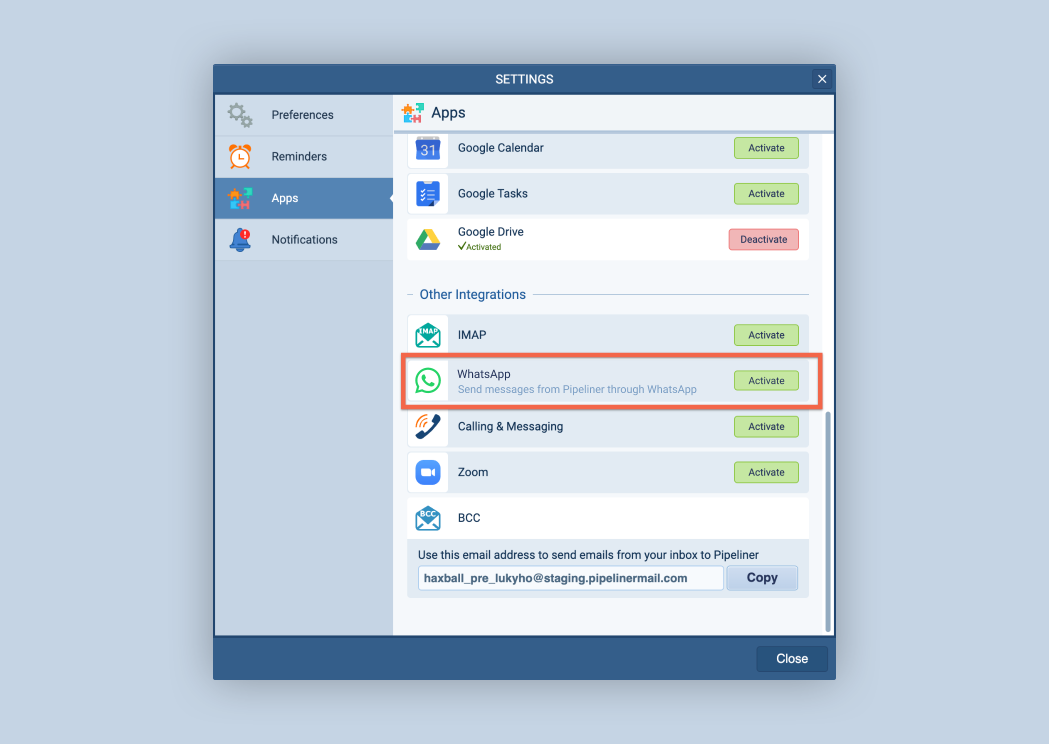The width and height of the screenshot is (1049, 744).
Task: Activate the Zoom integration
Action: coord(766,472)
